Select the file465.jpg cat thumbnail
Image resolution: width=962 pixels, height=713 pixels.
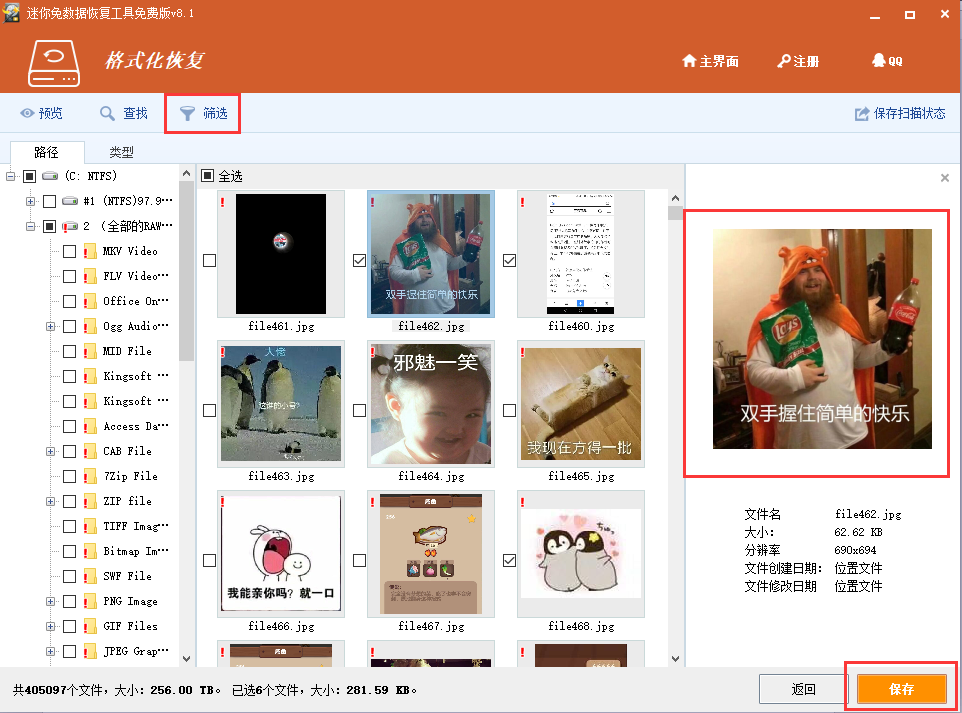point(581,404)
